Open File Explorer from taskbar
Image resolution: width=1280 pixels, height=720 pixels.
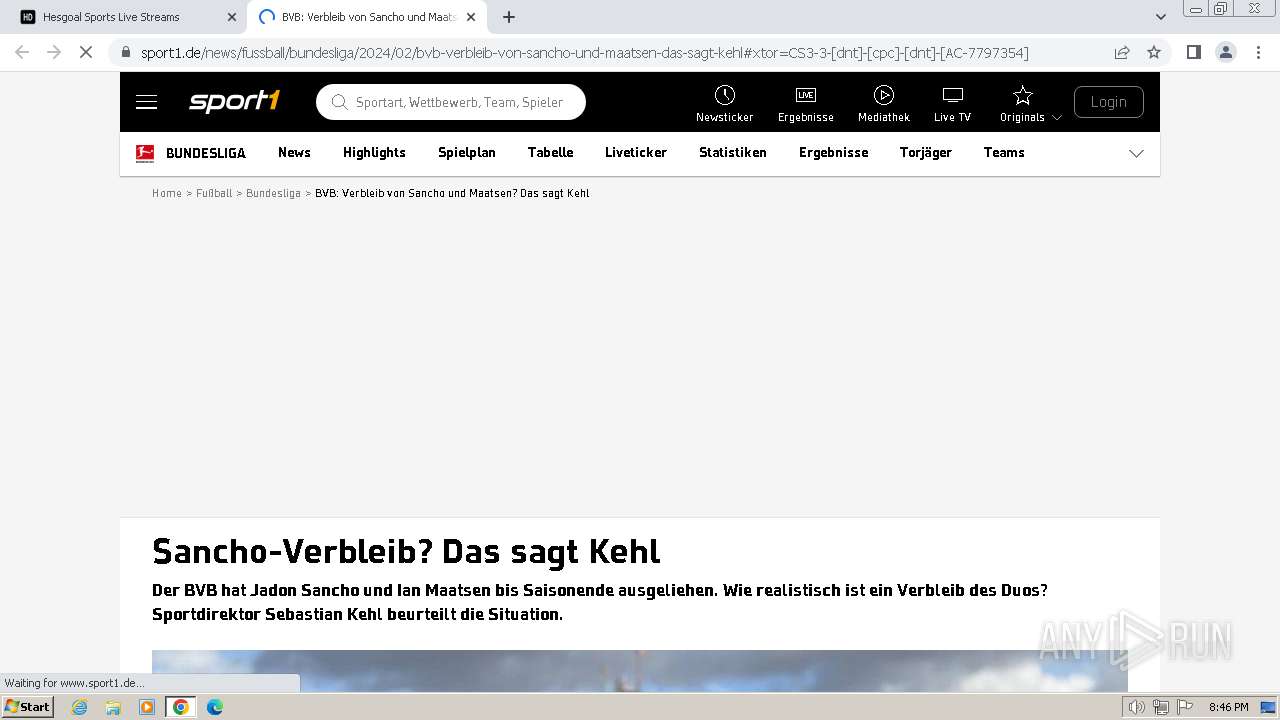pyautogui.click(x=113, y=707)
